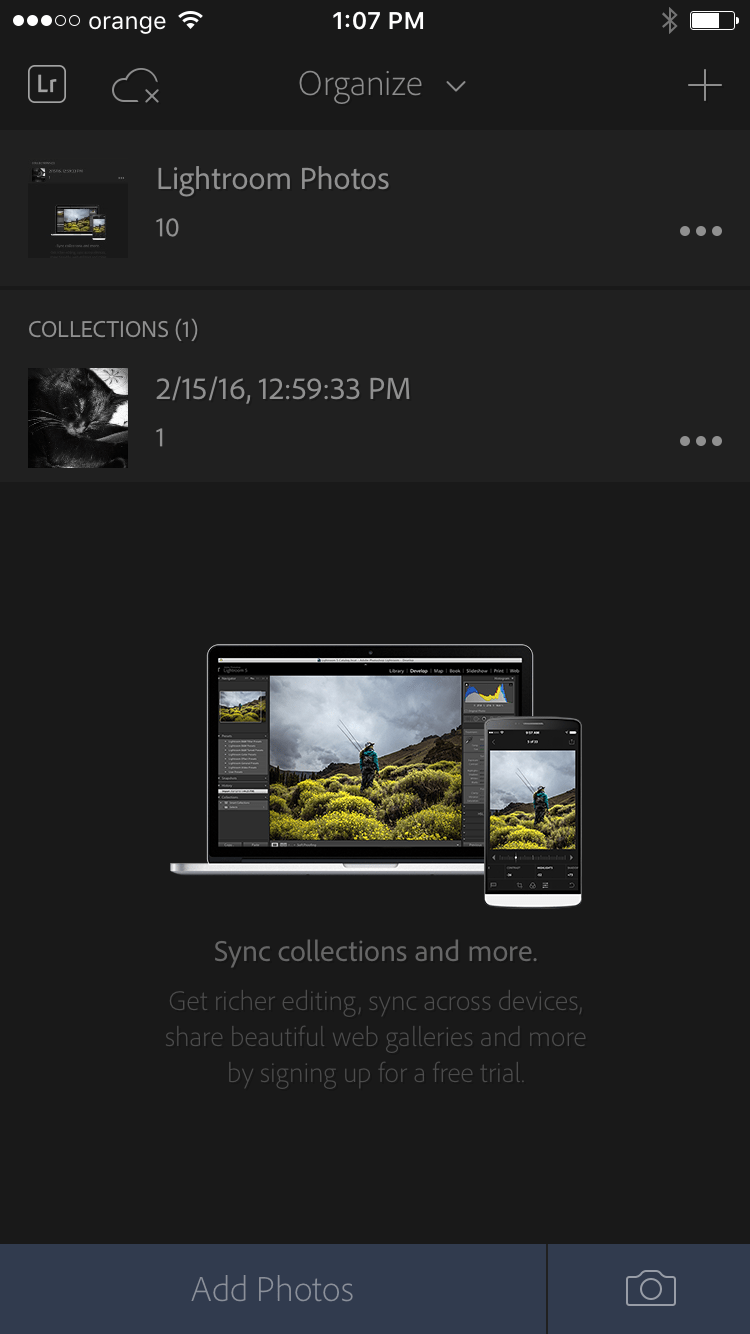The image size is (750, 1334).
Task: Tap the Wi-Fi status bar icon
Action: click(x=188, y=20)
